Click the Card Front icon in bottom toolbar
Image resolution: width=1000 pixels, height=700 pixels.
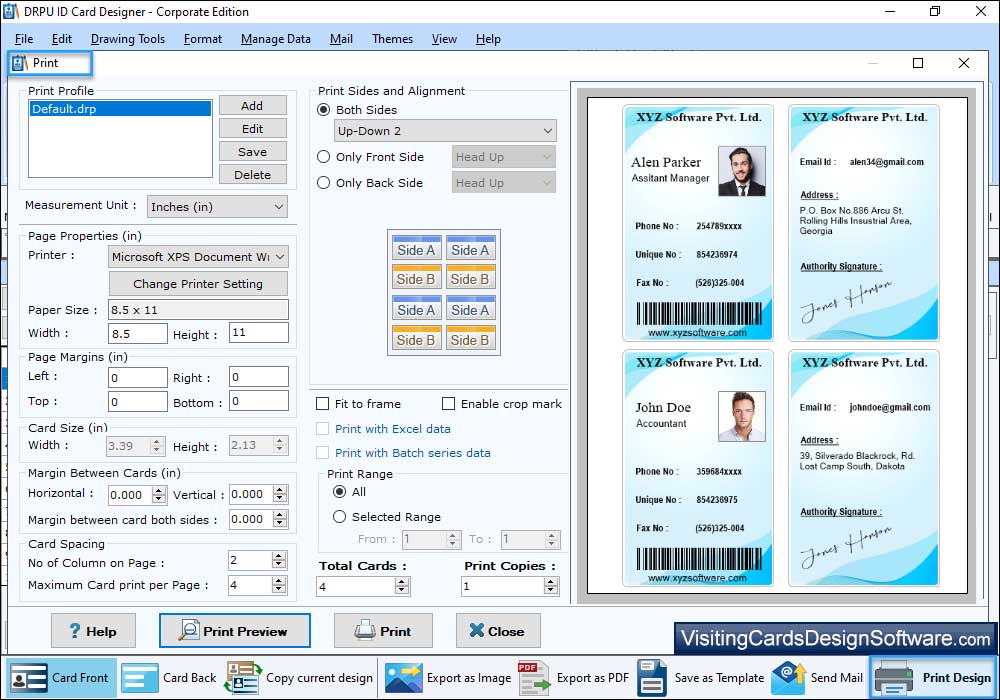point(29,678)
